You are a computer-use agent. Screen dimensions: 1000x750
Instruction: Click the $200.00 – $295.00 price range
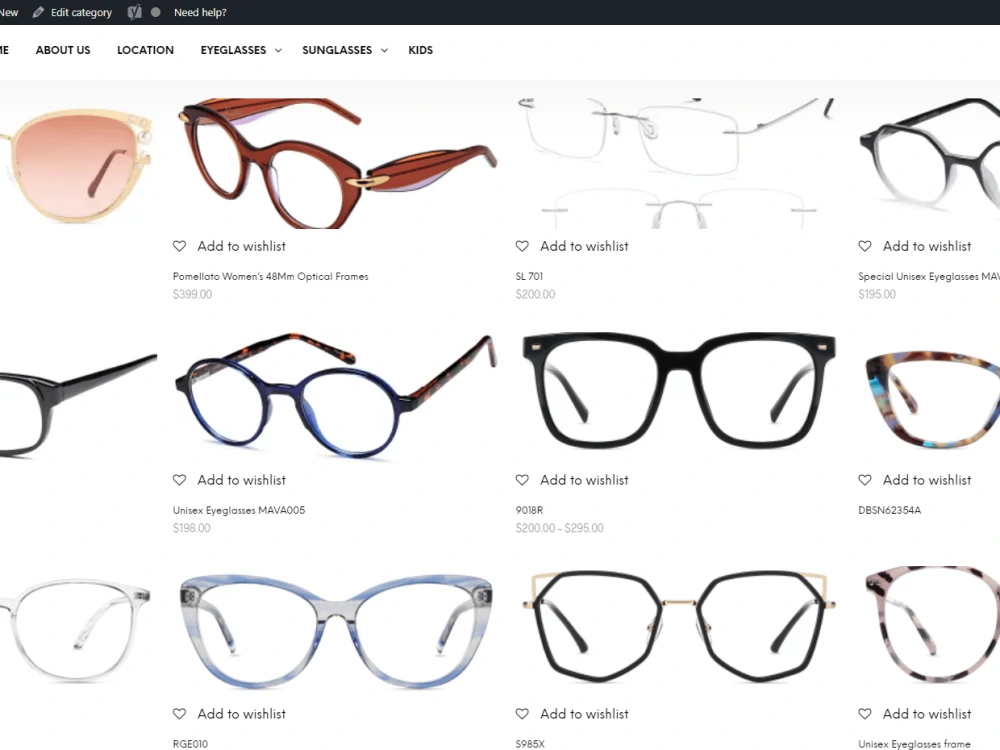[559, 528]
